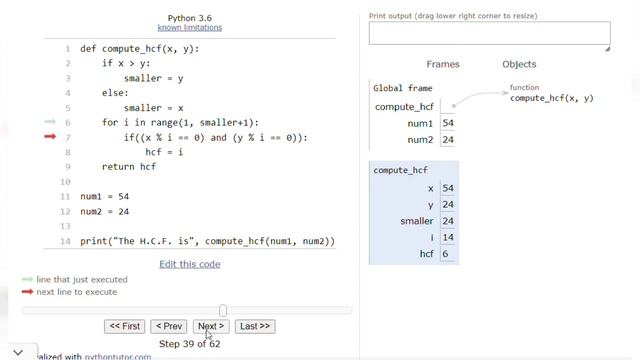Jump to end with Last >> button
This screenshot has height=360, width=640.
point(255,326)
